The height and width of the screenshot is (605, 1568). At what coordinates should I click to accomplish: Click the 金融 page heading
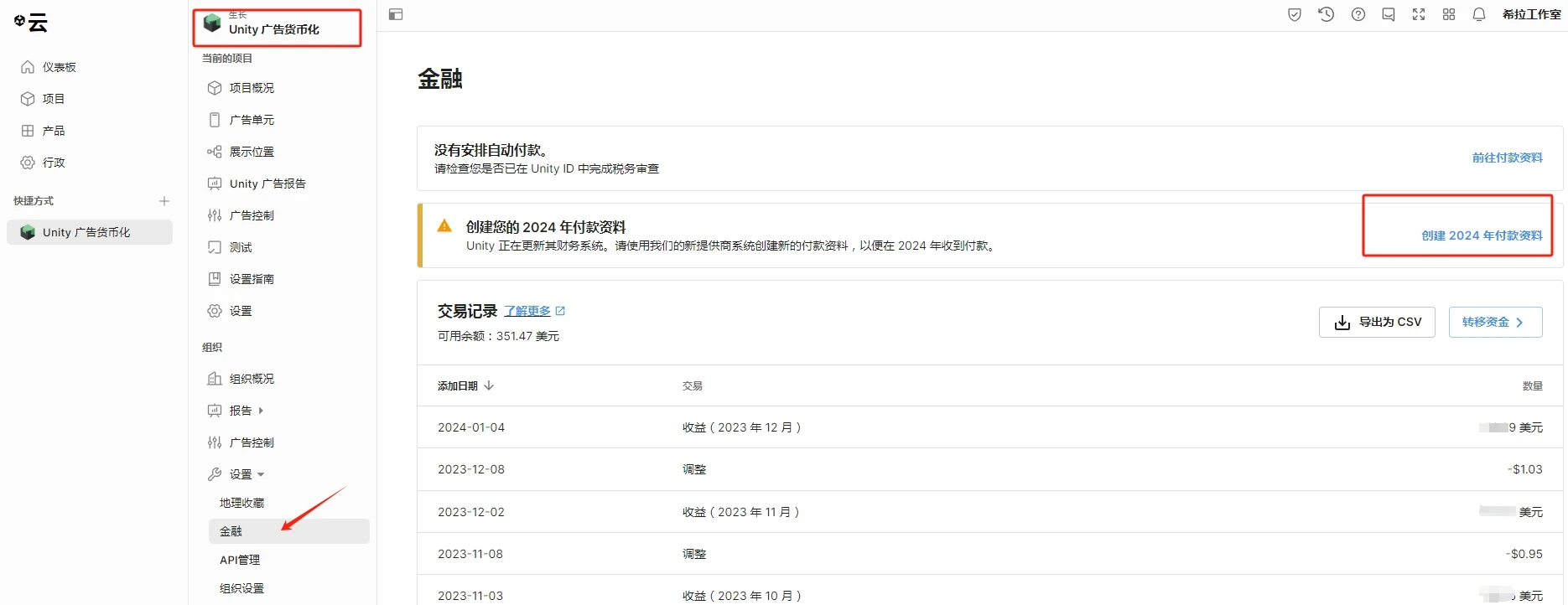click(x=440, y=79)
